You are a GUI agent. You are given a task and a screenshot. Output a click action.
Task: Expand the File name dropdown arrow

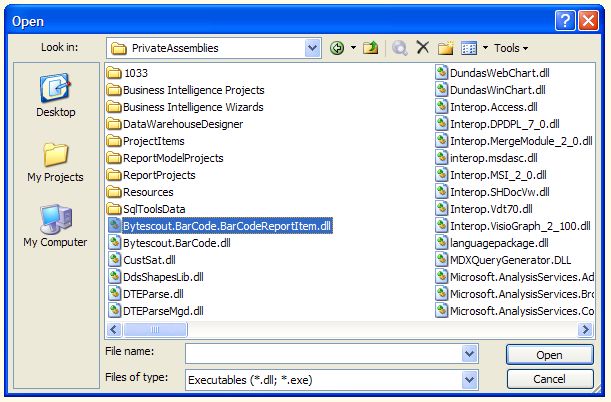470,354
